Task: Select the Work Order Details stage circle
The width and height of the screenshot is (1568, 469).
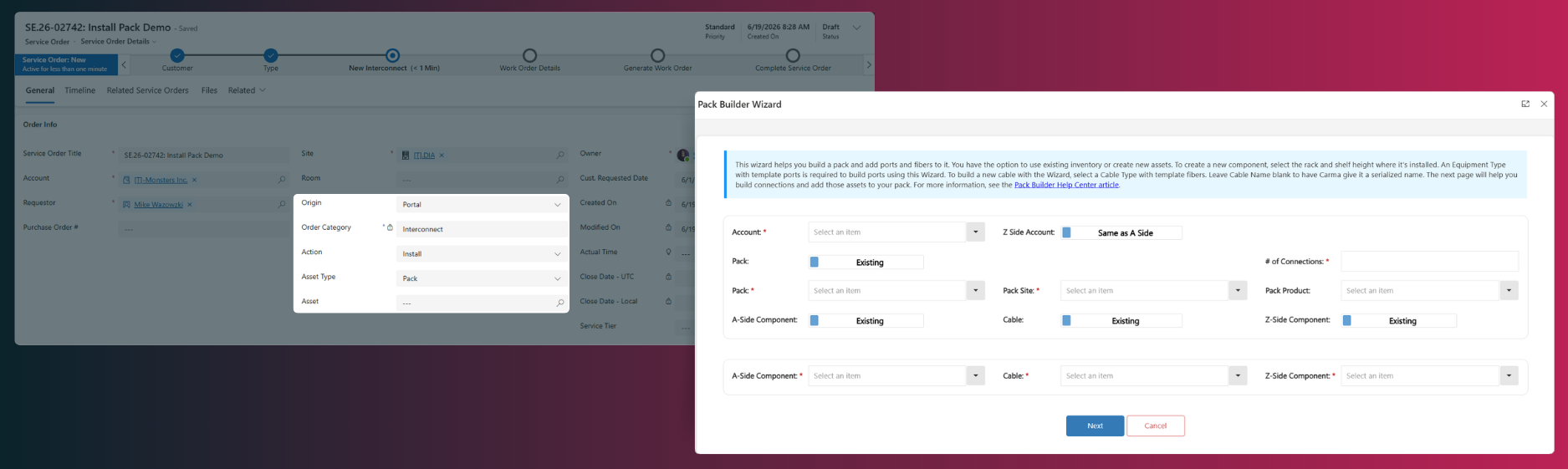Action: point(529,55)
